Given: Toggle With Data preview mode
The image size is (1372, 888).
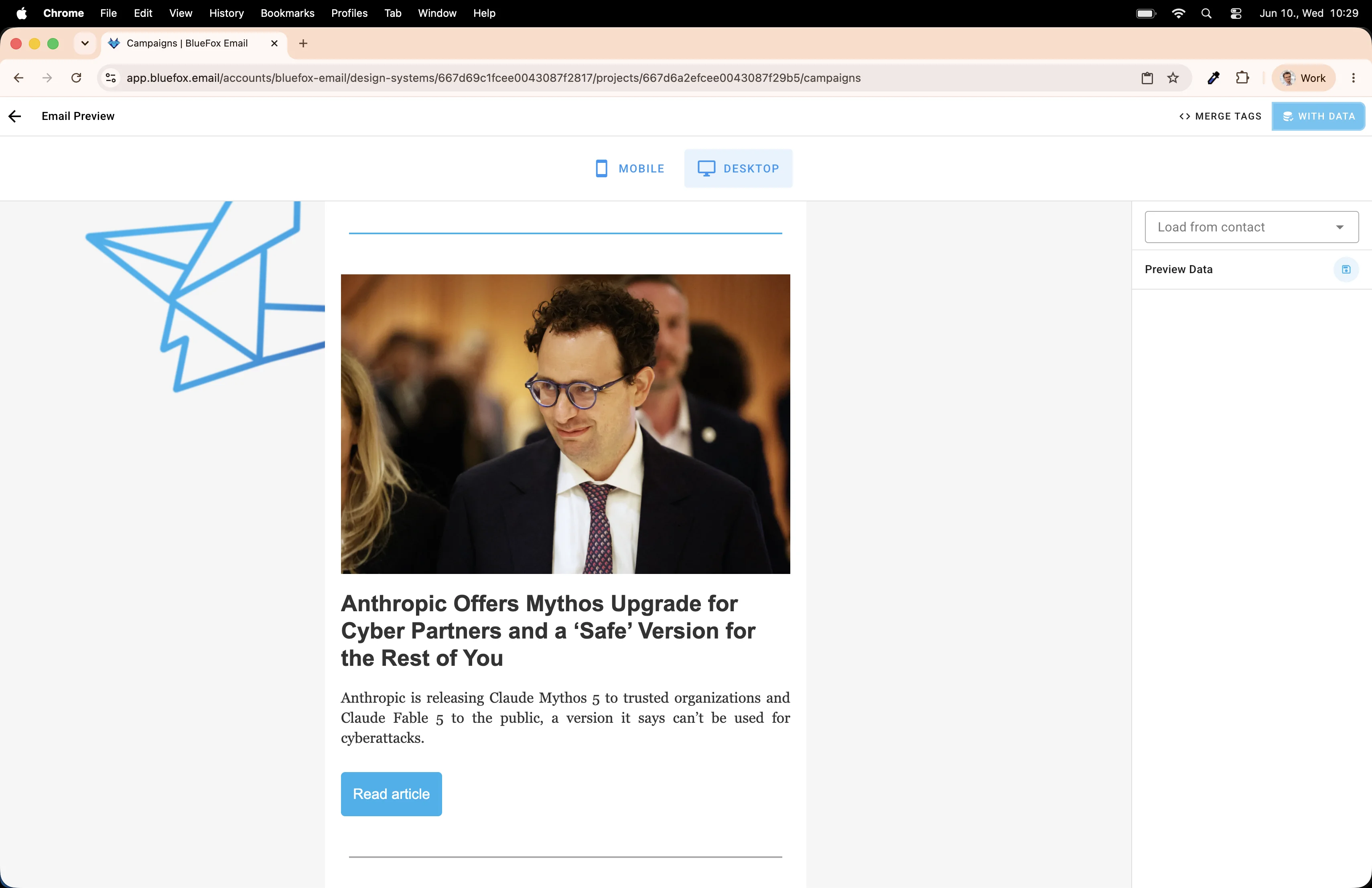Looking at the screenshot, I should (1318, 116).
